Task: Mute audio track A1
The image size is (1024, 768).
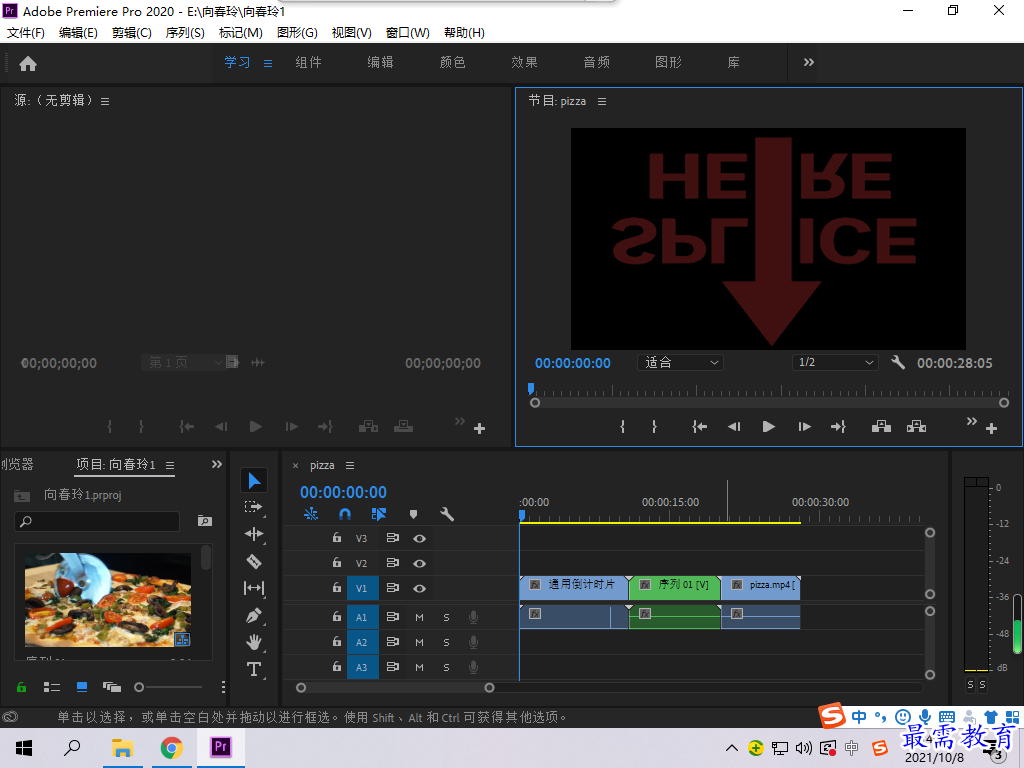Action: (x=419, y=617)
